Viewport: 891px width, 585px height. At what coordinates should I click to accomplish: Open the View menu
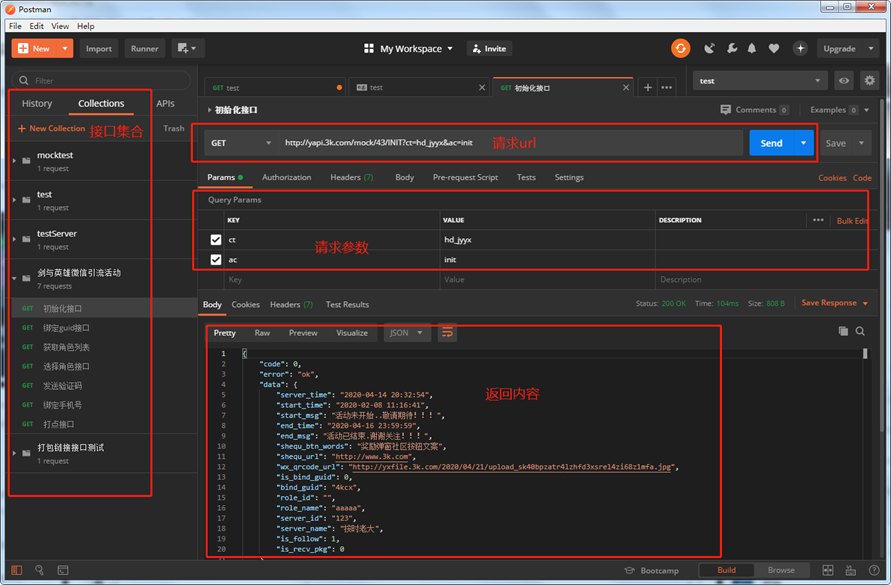60,26
